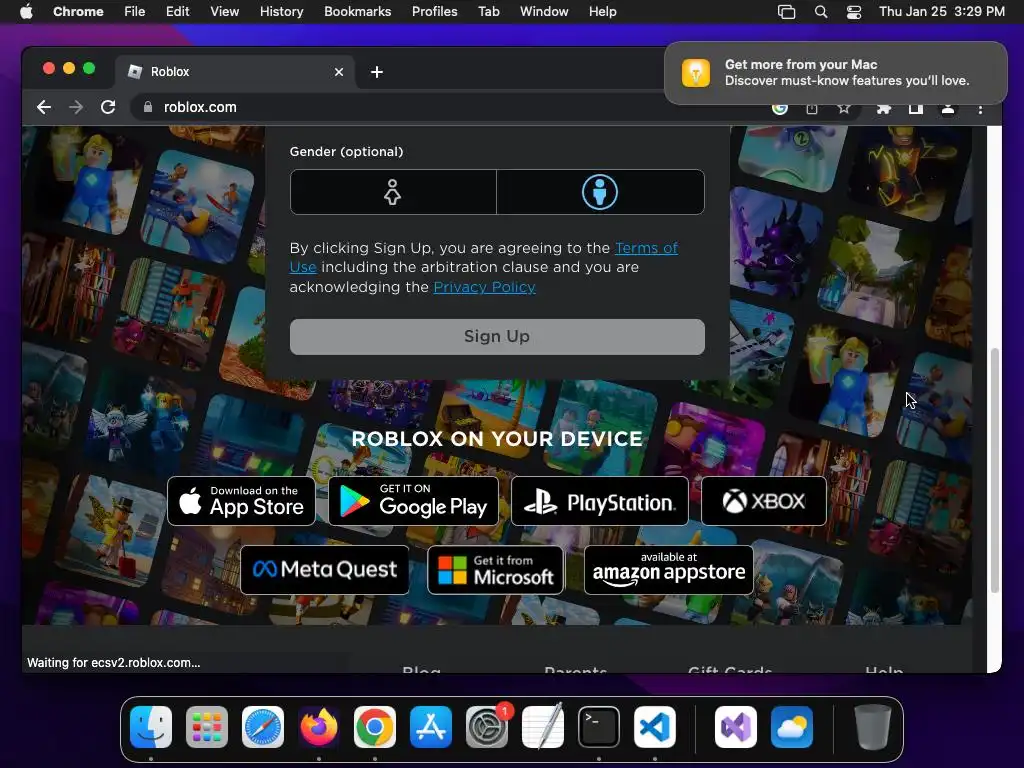Viewport: 1024px width, 768px height.
Task: Click the Sign Up button
Action: tap(497, 336)
